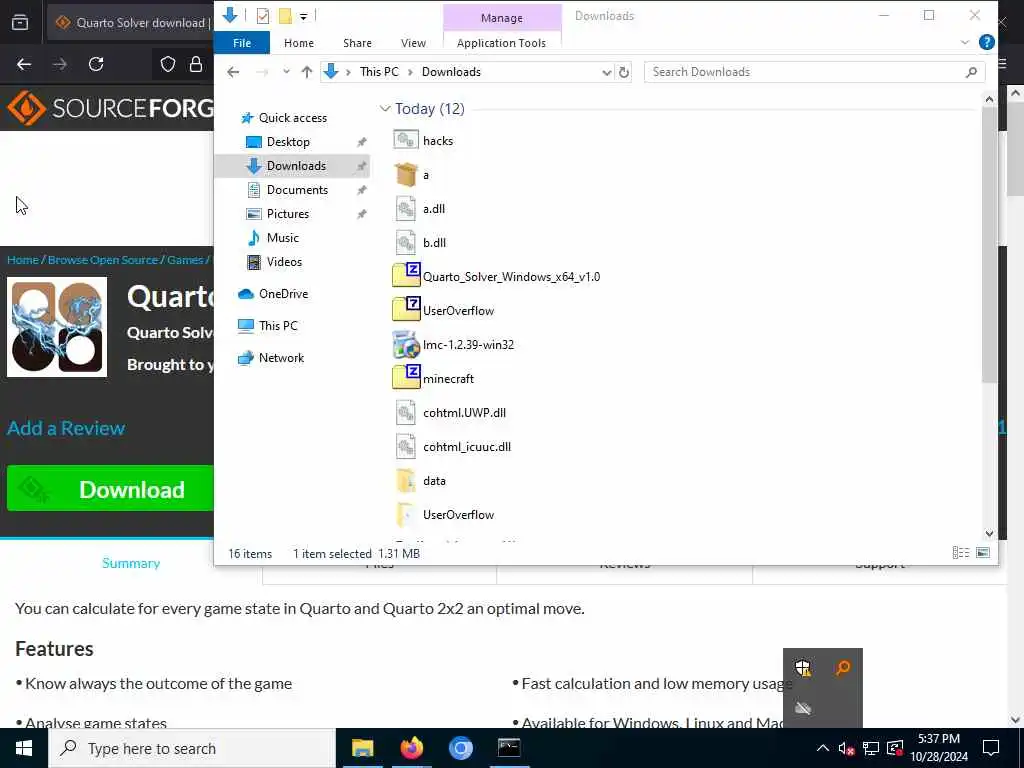Select Pictures in navigation pane
This screenshot has width=1024, height=768.
pyautogui.click(x=287, y=214)
